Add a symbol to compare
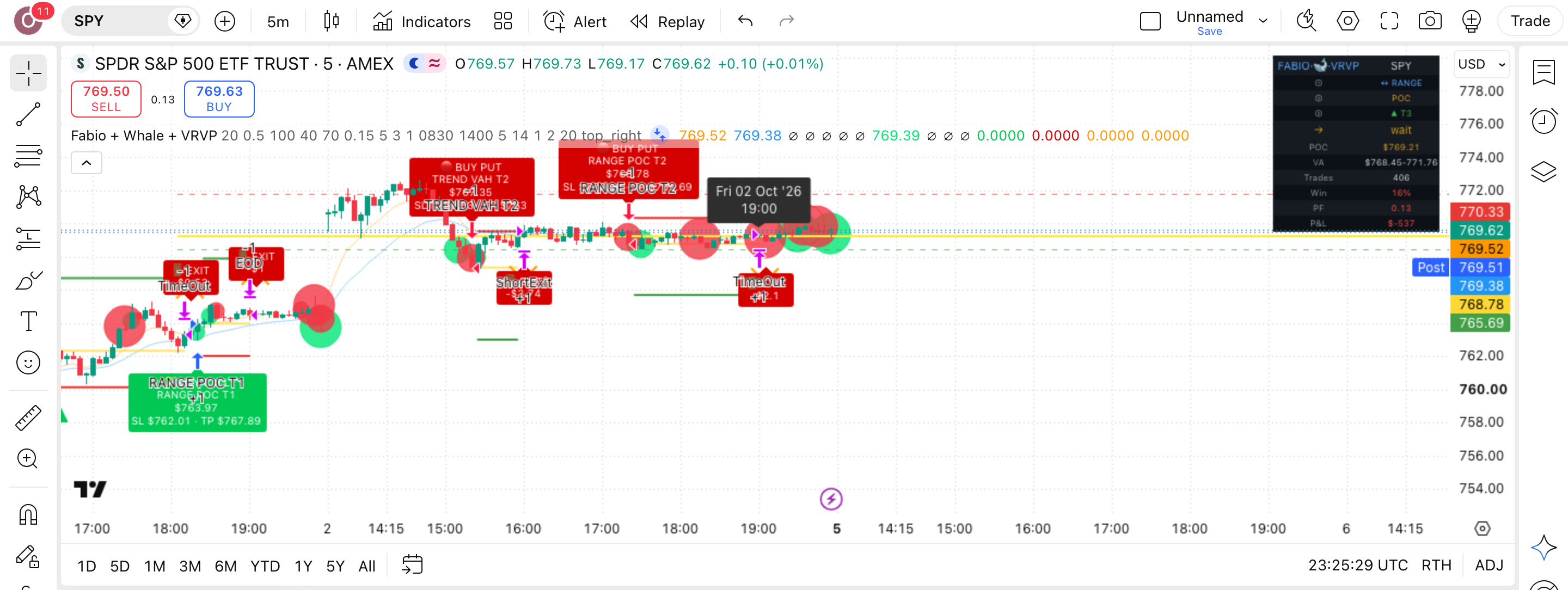The image size is (1568, 590). coord(225,21)
